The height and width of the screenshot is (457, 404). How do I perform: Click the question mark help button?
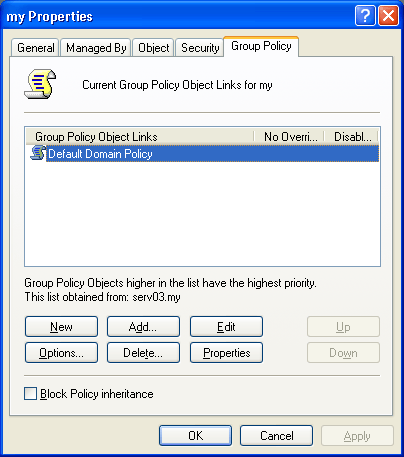[x=365, y=16]
